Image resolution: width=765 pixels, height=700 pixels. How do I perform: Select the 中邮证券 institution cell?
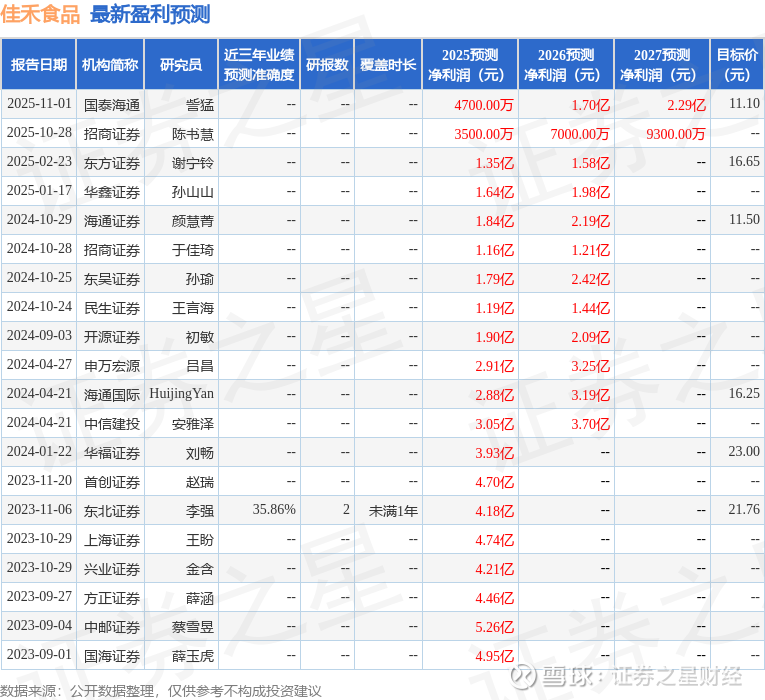coord(112,627)
